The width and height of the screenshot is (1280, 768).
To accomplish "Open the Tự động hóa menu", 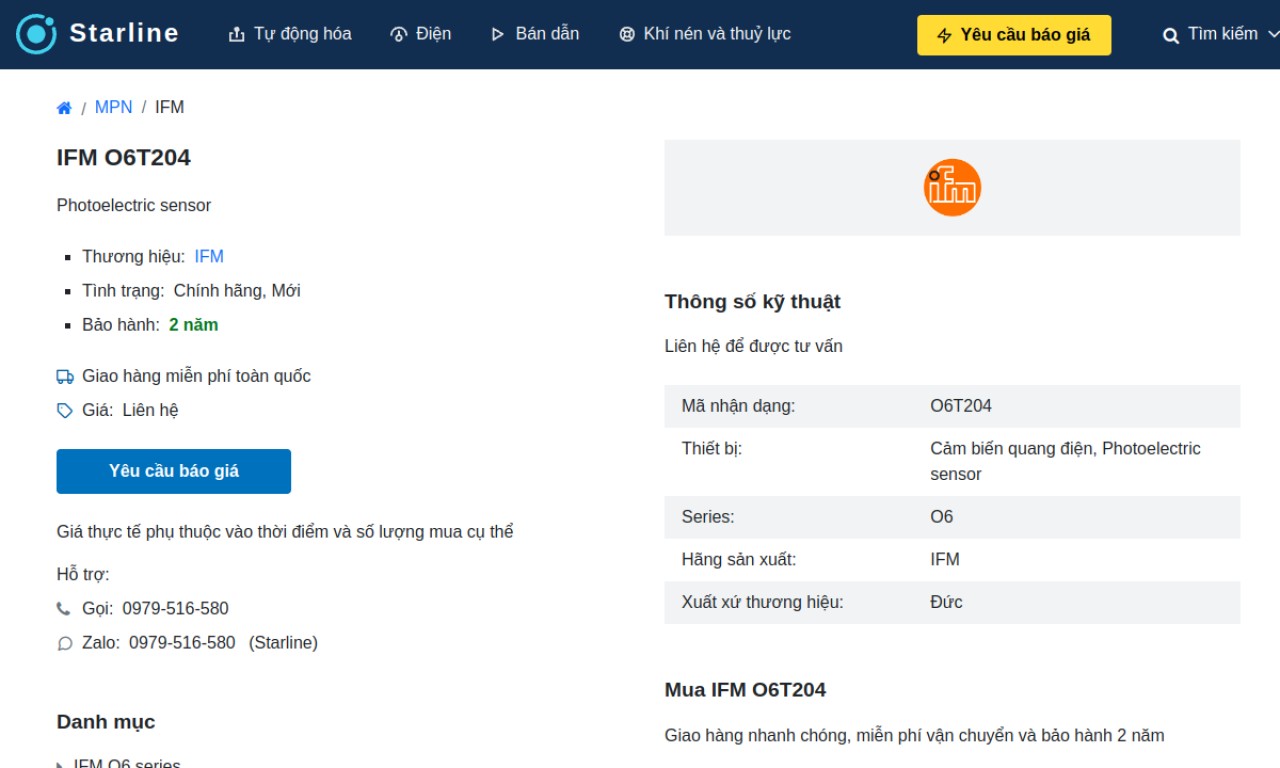I will (290, 34).
